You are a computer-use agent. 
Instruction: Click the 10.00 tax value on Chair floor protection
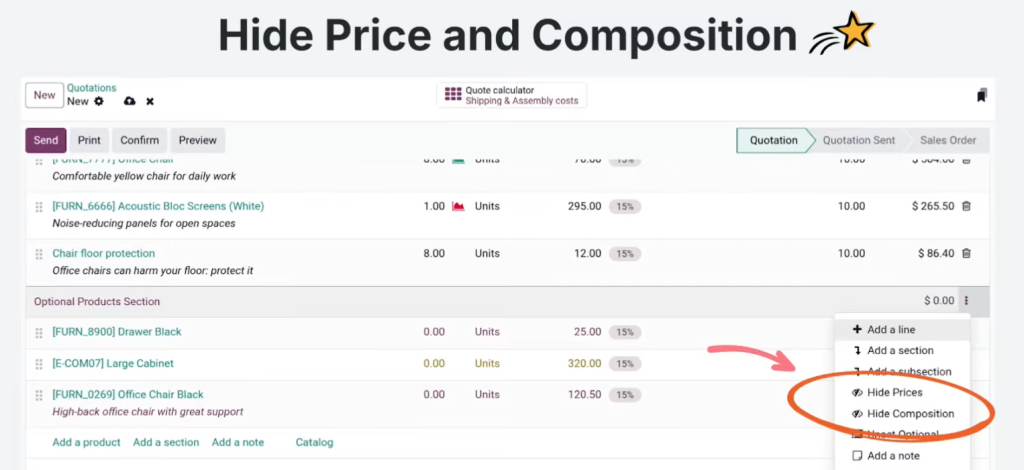pyautogui.click(x=852, y=253)
